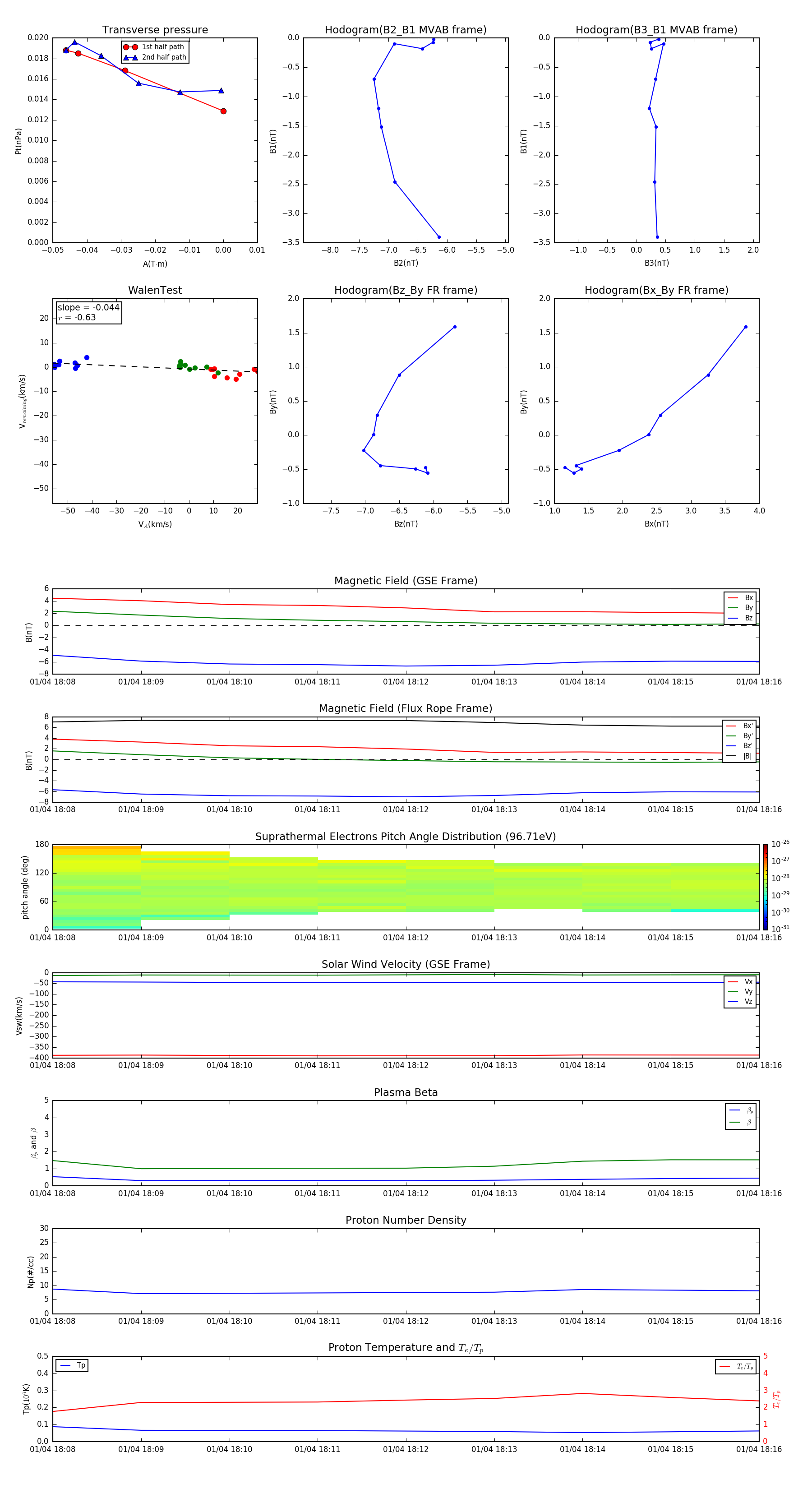Click the pitch angle colorbar scale
812x1489 pixels.
coord(765,887)
